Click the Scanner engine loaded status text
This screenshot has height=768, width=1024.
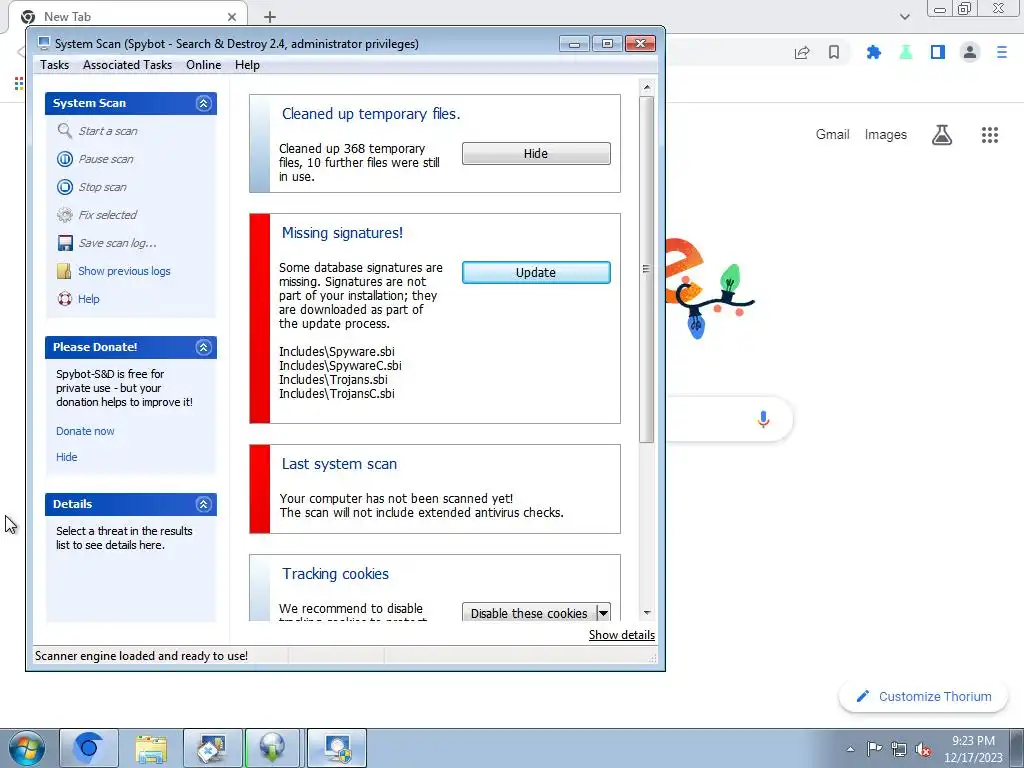click(x=141, y=656)
